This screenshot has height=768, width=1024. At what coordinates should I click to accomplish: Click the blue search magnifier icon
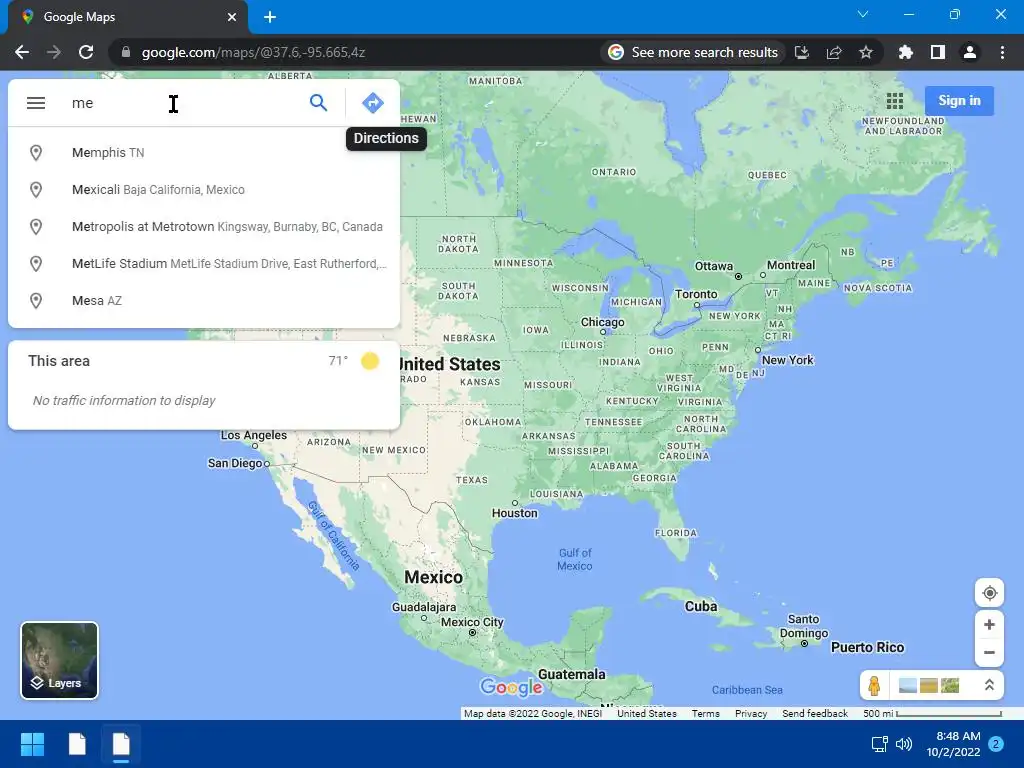(318, 103)
